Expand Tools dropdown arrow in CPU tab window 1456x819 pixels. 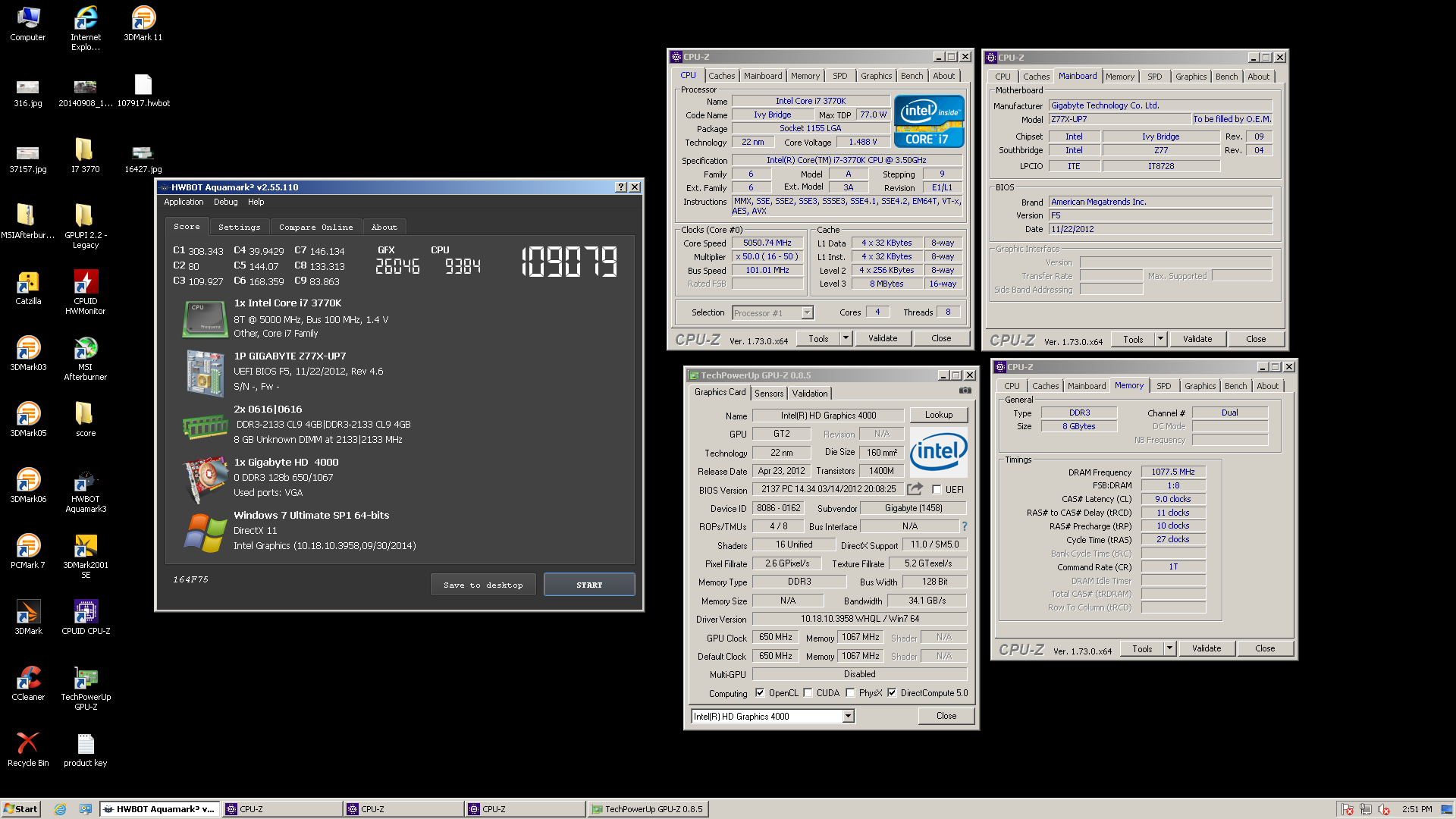click(x=846, y=338)
